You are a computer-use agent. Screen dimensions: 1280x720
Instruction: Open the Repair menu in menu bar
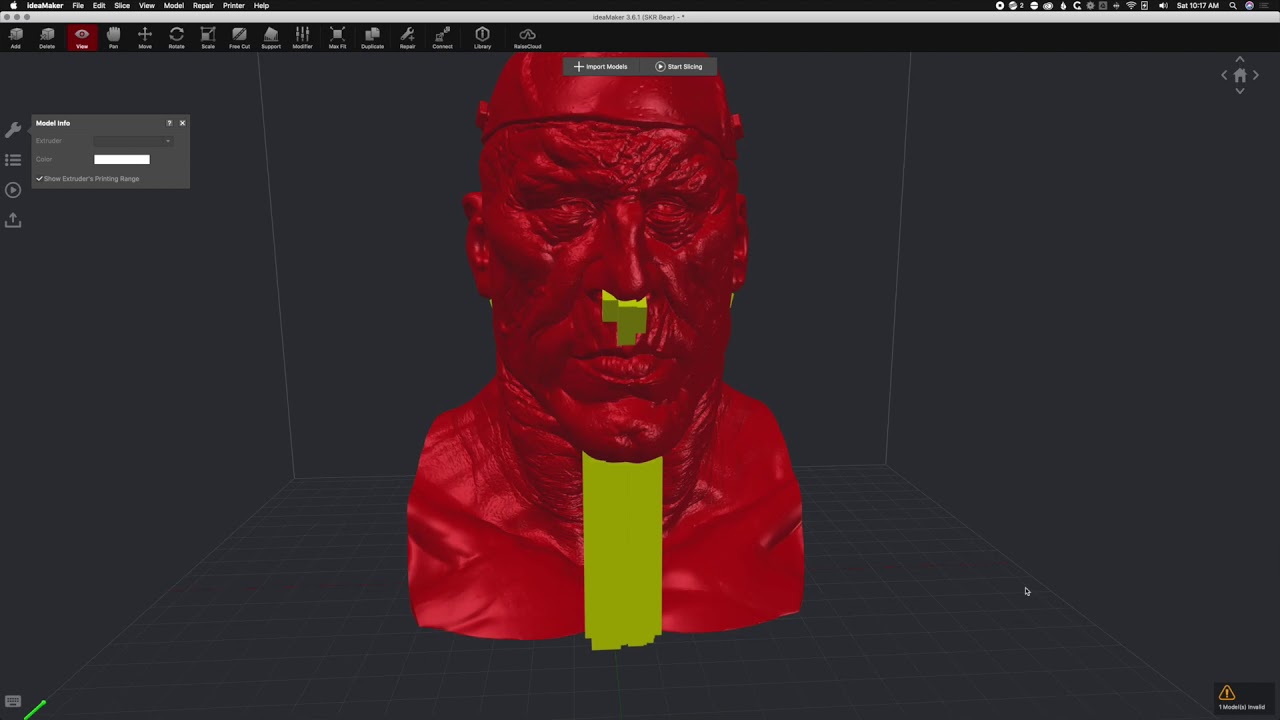(203, 6)
